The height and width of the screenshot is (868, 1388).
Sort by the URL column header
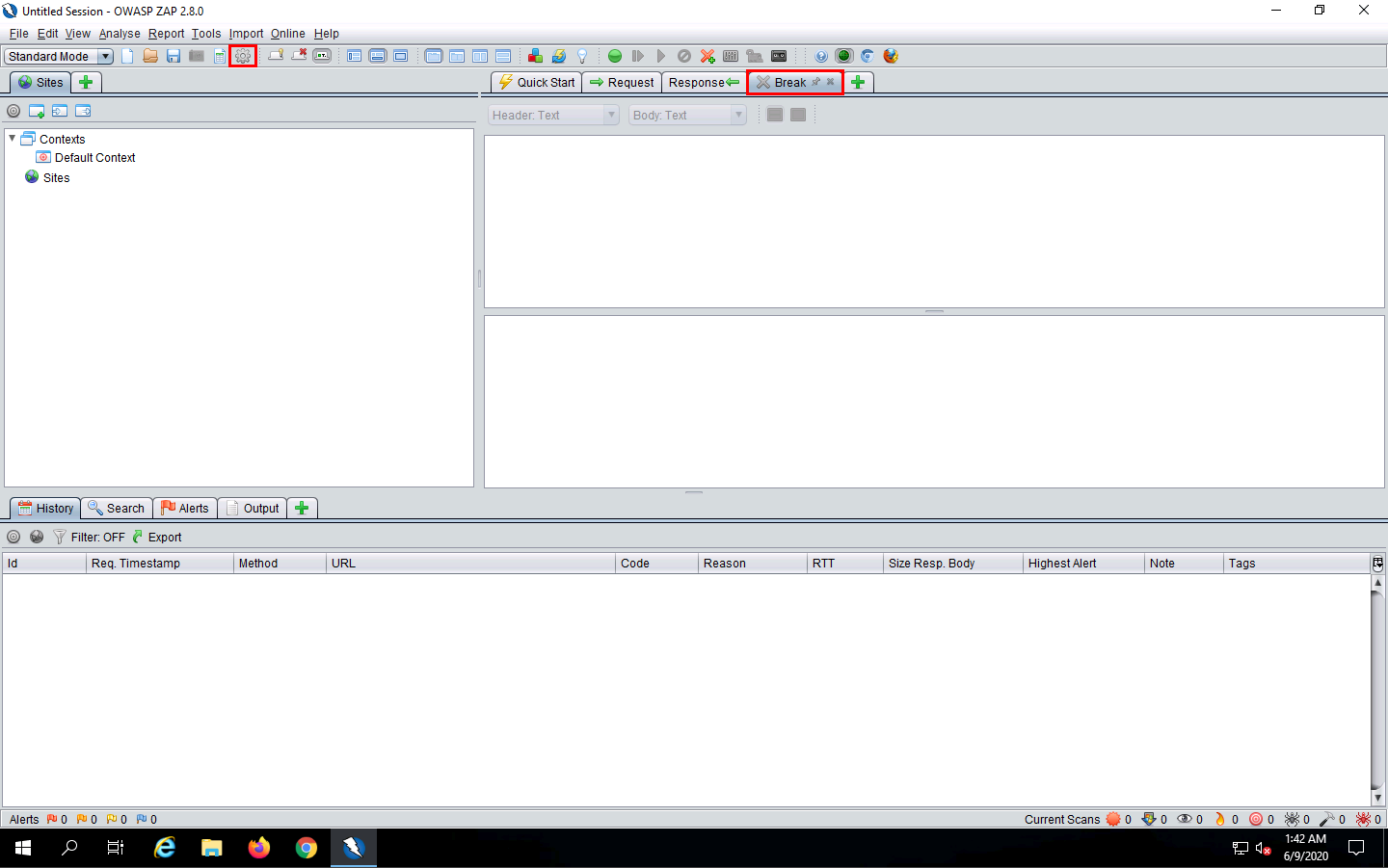470,563
